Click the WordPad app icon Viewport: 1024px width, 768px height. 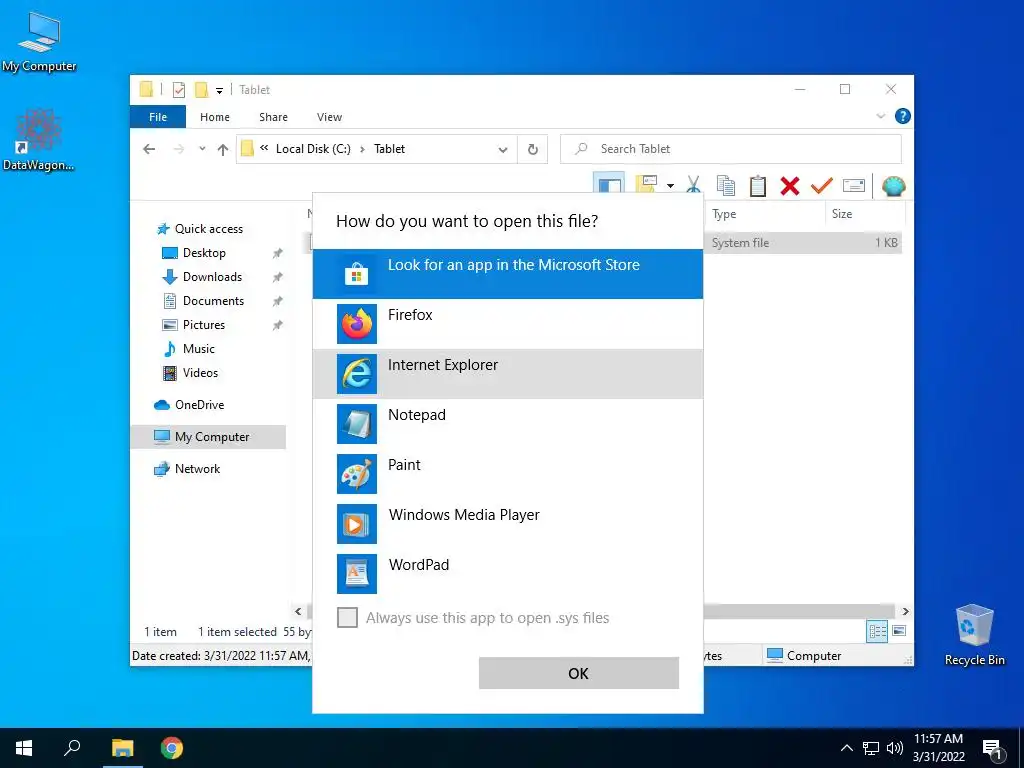coord(357,573)
